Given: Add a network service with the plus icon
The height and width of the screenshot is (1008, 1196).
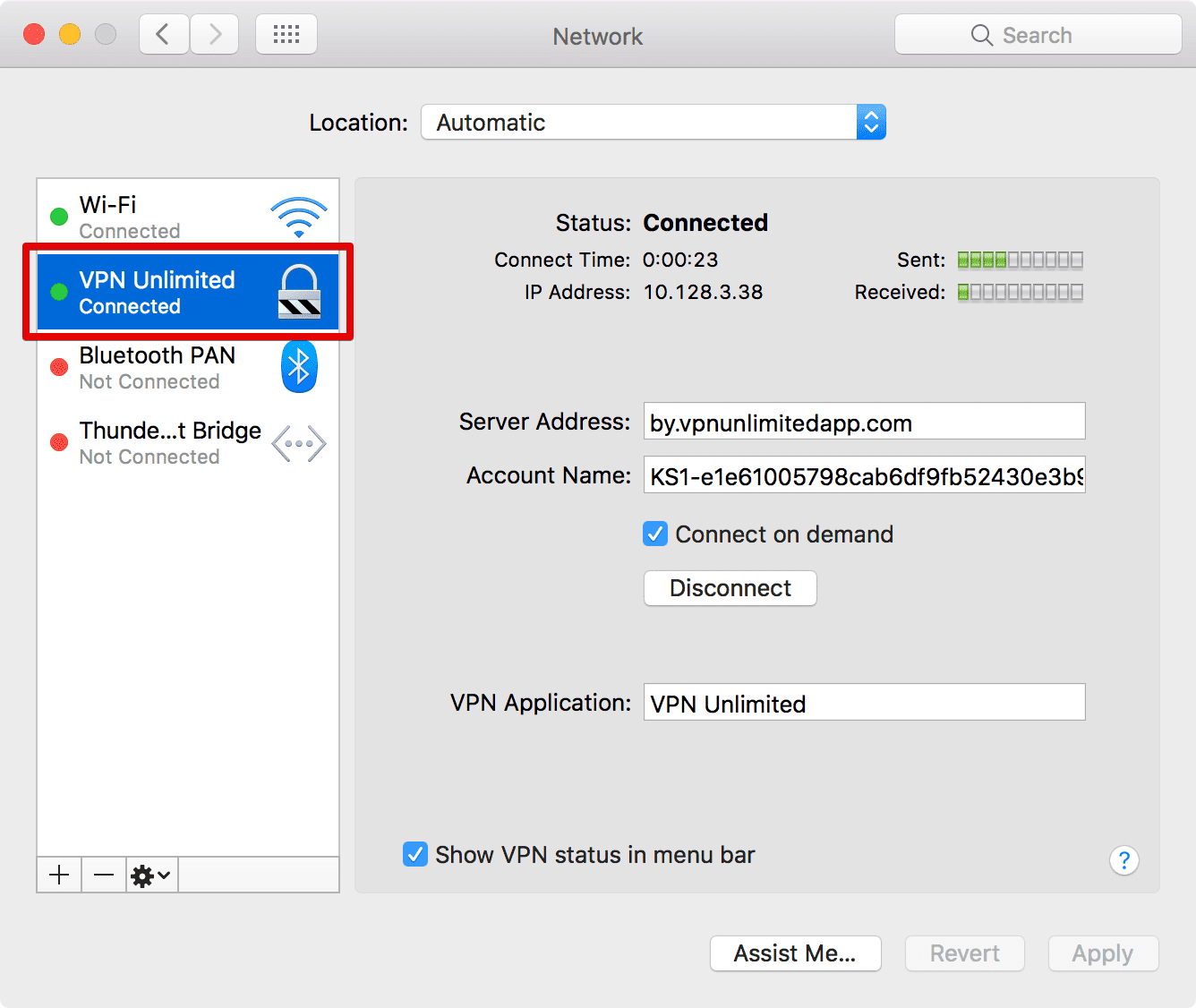Looking at the screenshot, I should [x=58, y=875].
